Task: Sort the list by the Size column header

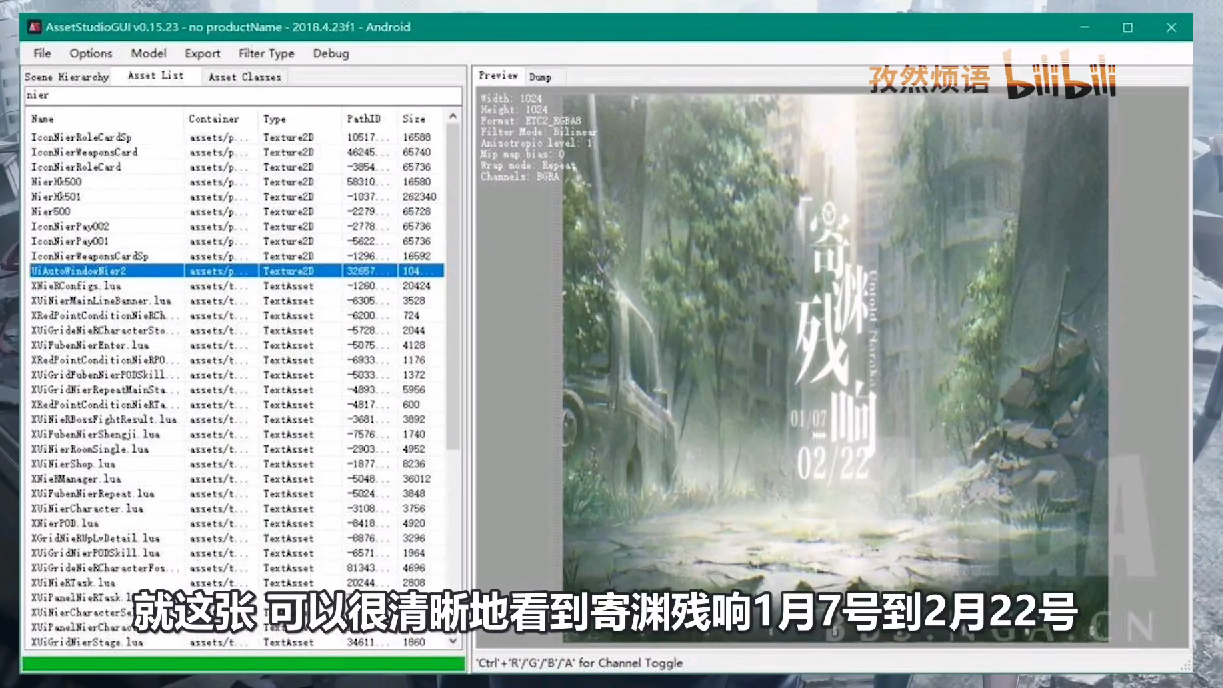Action: pos(419,118)
